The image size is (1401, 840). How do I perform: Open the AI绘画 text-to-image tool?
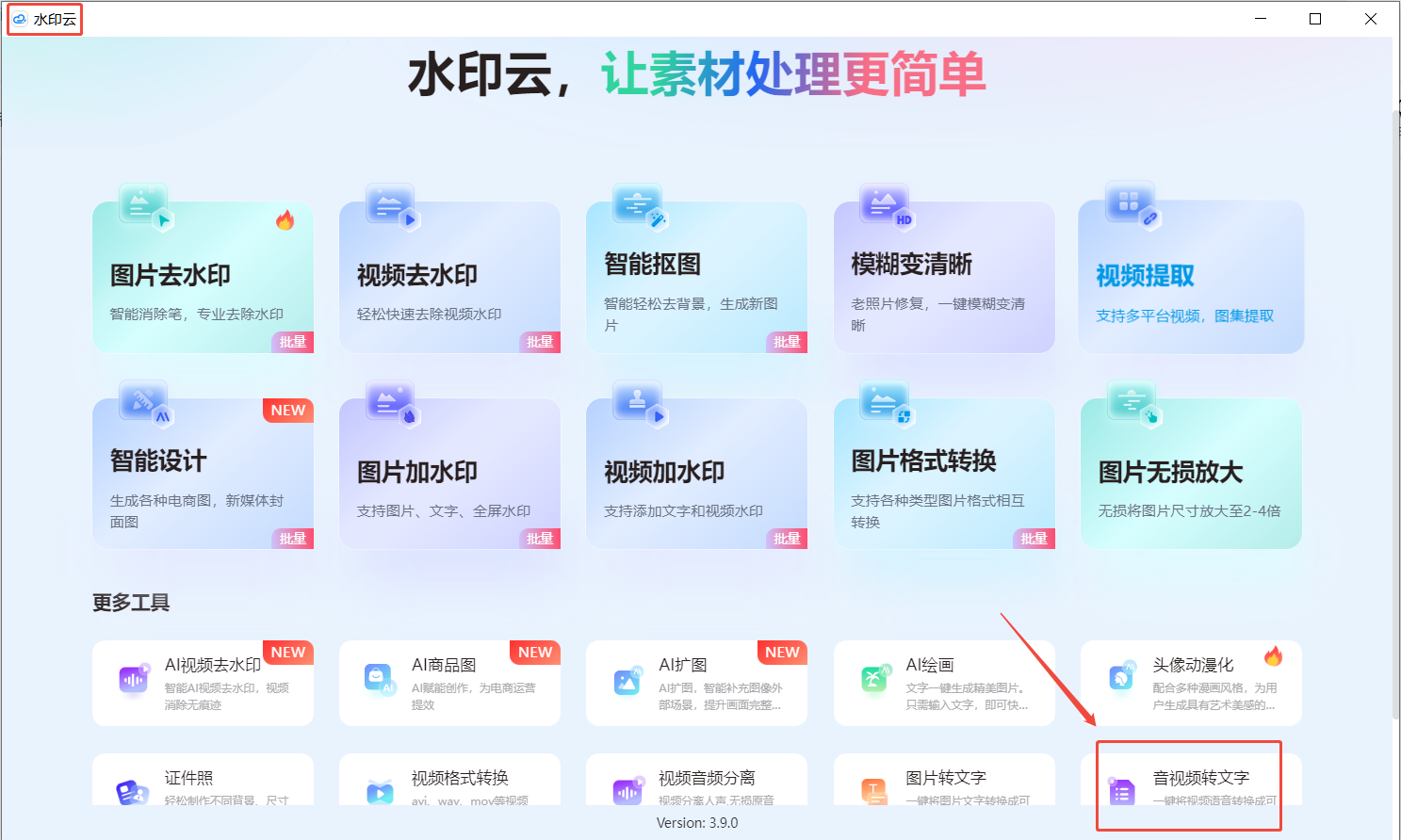click(x=943, y=683)
